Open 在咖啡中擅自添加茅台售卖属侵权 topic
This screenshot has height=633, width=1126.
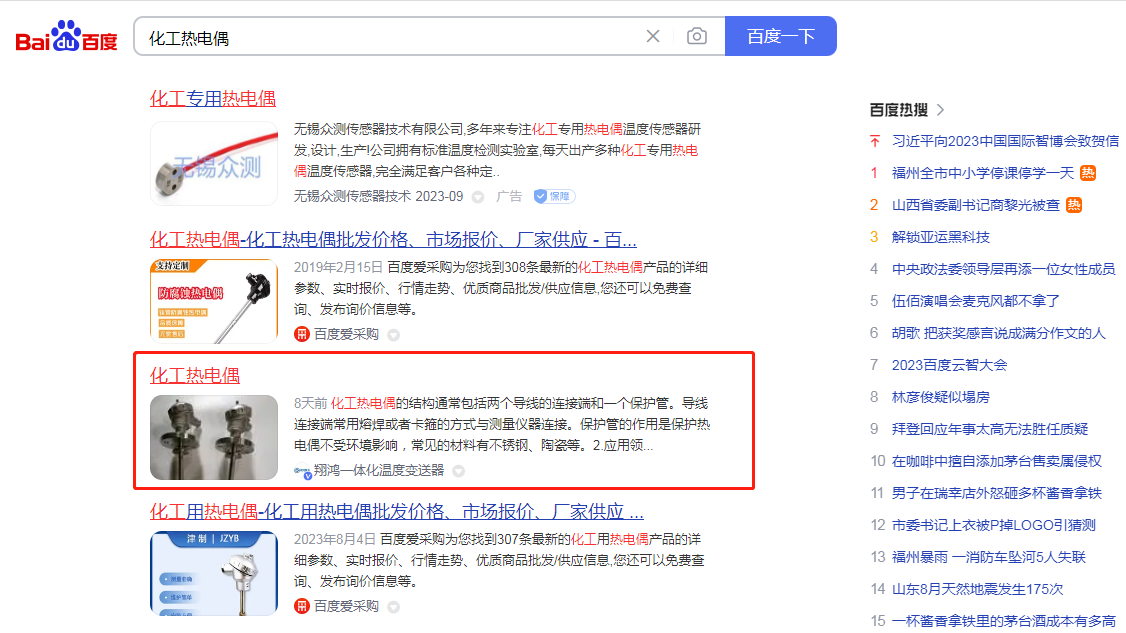click(997, 461)
